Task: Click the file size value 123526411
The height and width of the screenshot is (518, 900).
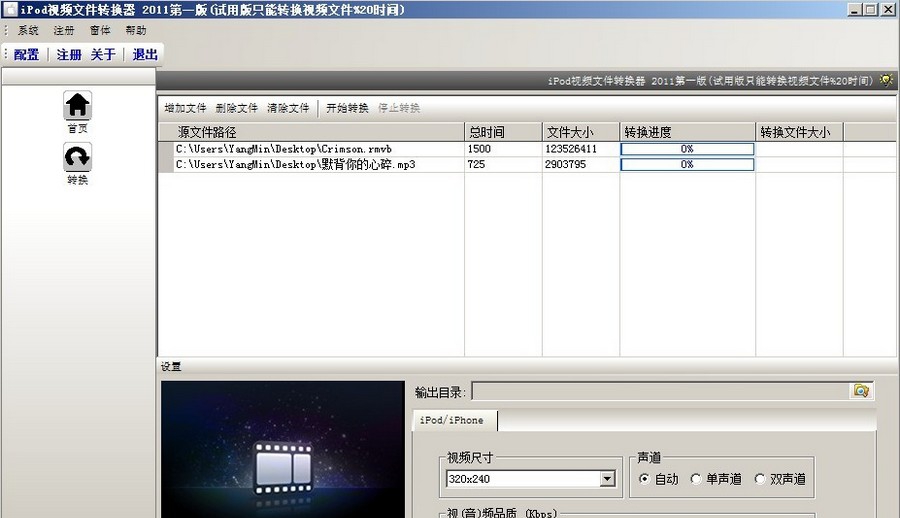Action: coord(571,149)
